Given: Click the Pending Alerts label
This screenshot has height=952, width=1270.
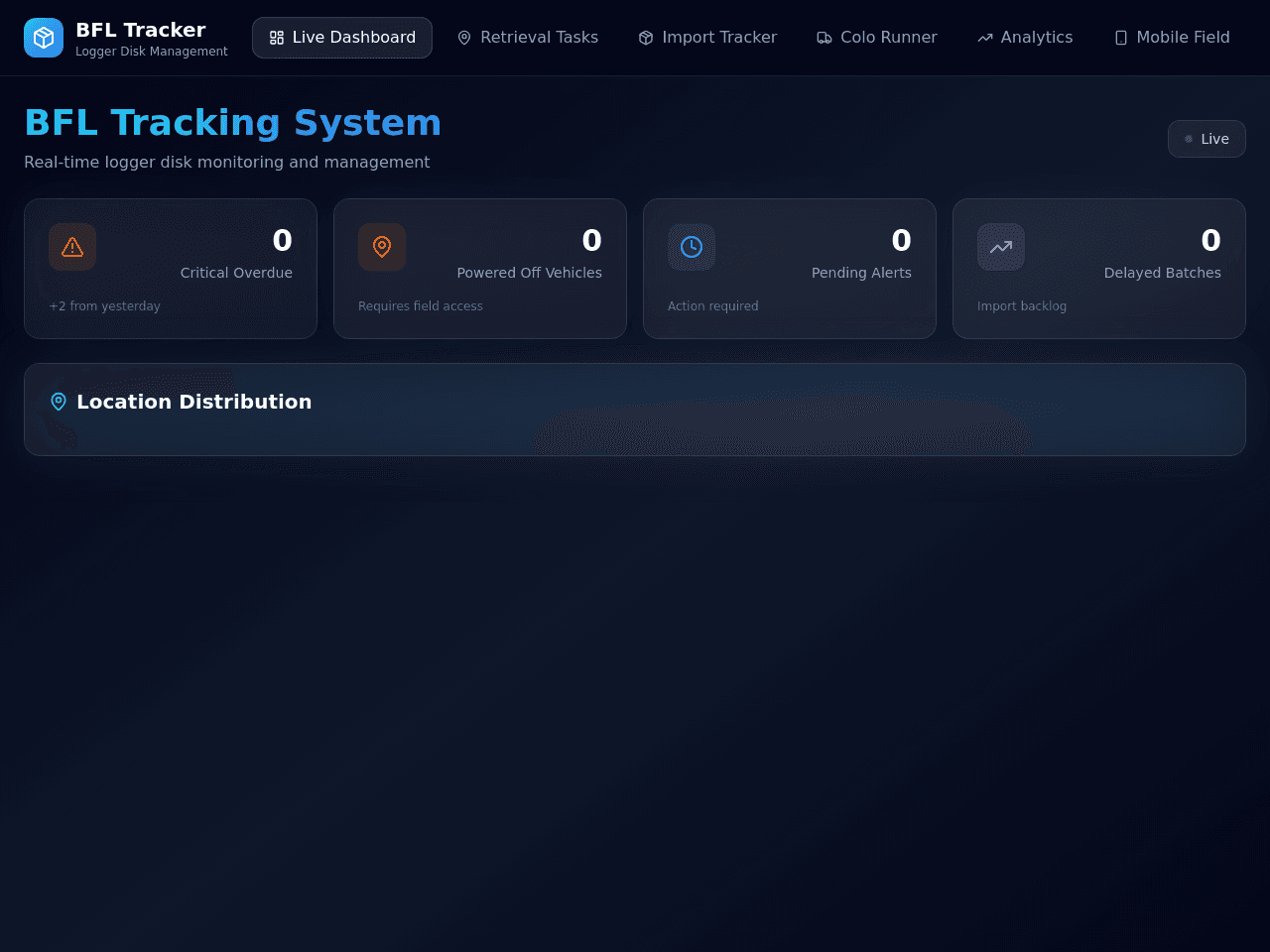Looking at the screenshot, I should click(x=861, y=273).
